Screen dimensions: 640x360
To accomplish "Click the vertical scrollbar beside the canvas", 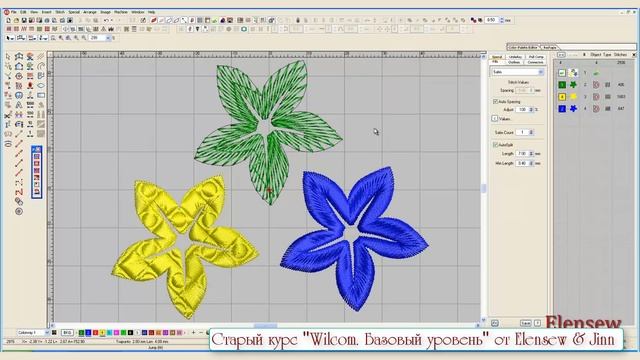I will (484, 189).
